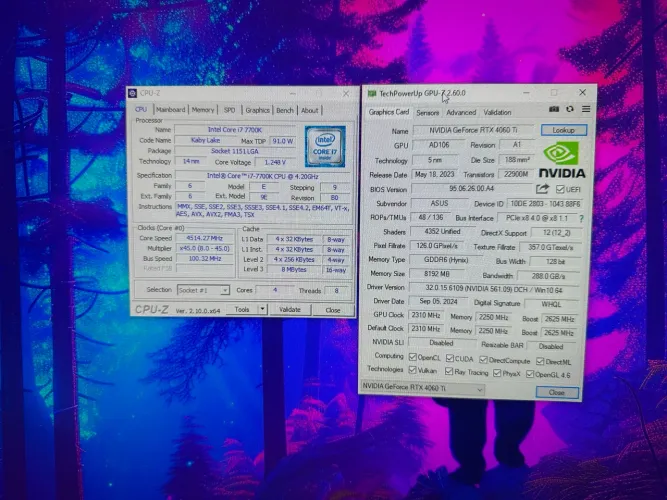This screenshot has height=500, width=667.
Task: Open the About tab in CPU-Z
Action: click(x=310, y=111)
